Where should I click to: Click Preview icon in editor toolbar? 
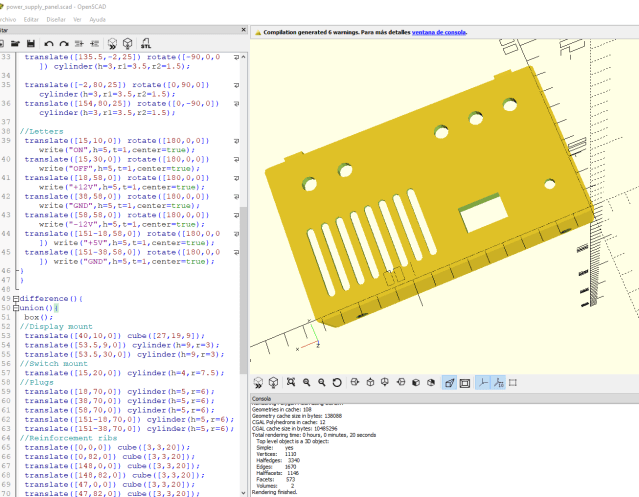(110, 44)
